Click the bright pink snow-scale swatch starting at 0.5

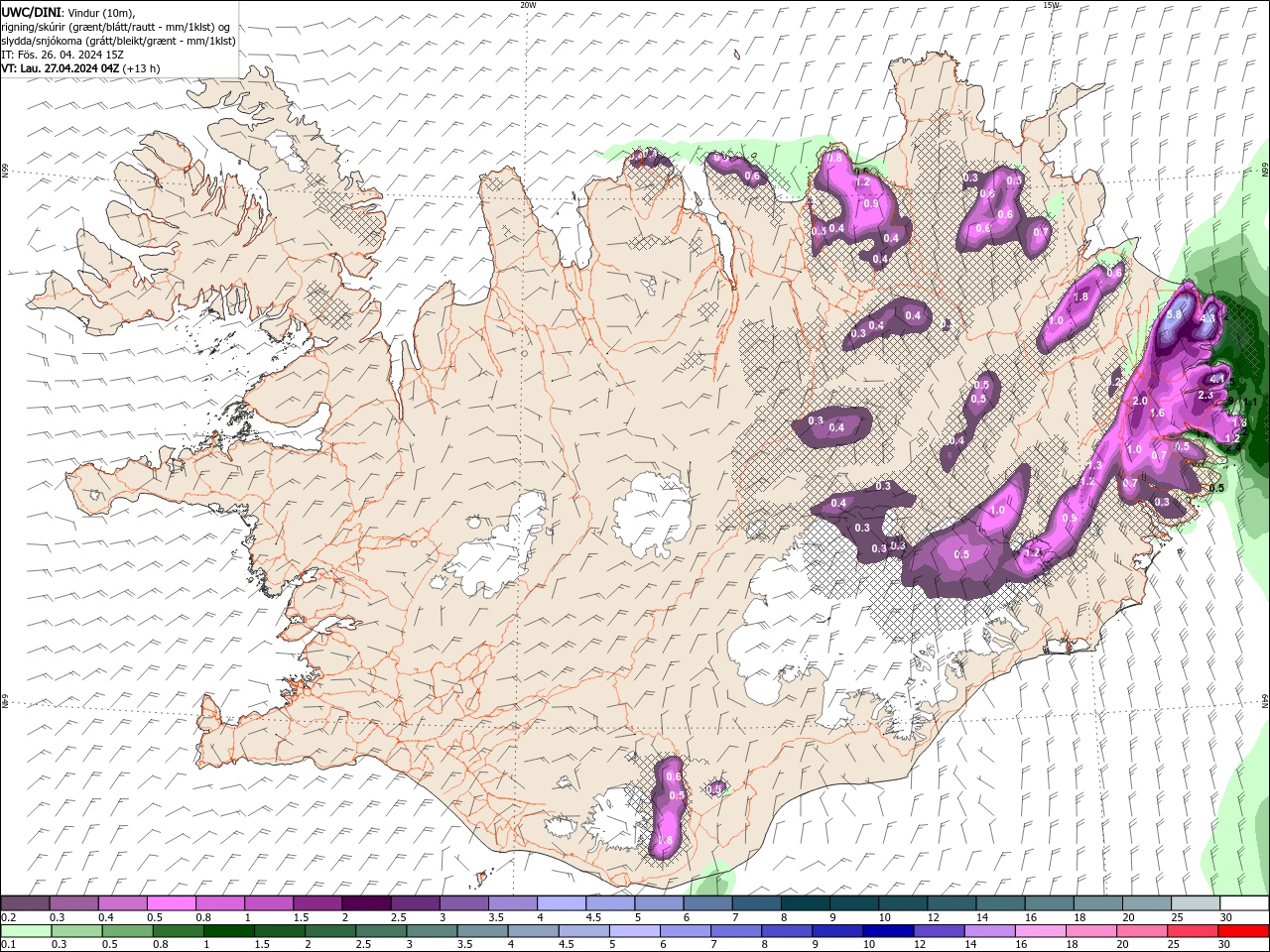tap(171, 903)
